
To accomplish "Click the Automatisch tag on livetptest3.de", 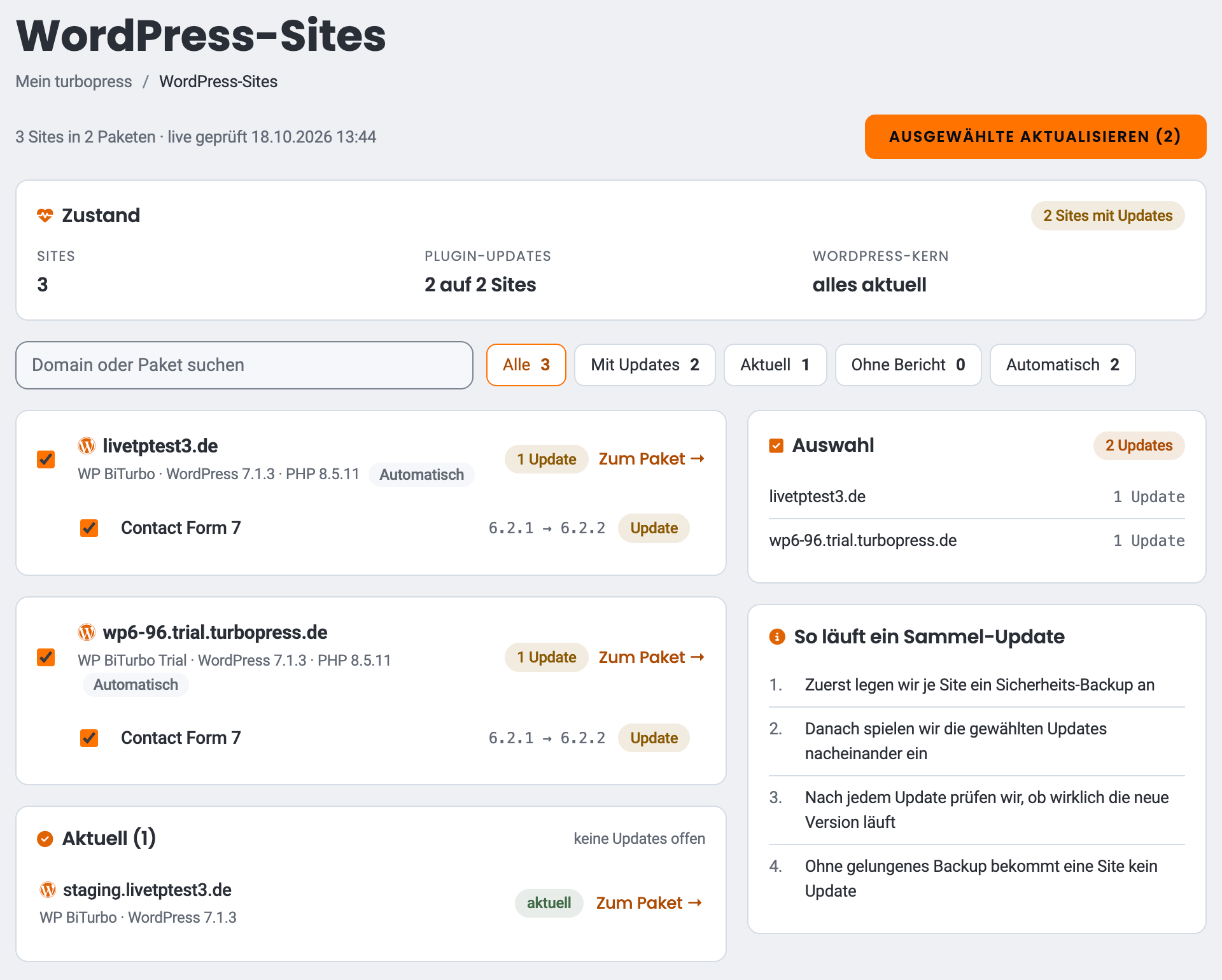I will [x=421, y=475].
